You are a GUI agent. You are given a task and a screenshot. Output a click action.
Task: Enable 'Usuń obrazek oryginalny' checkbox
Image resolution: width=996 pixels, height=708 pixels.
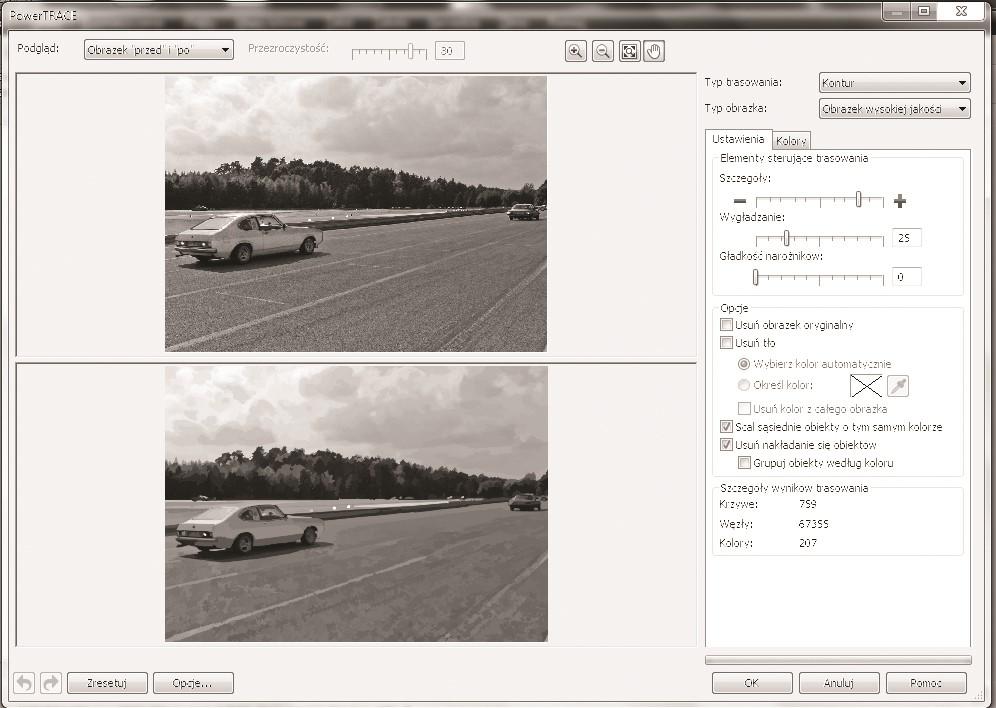(x=727, y=325)
